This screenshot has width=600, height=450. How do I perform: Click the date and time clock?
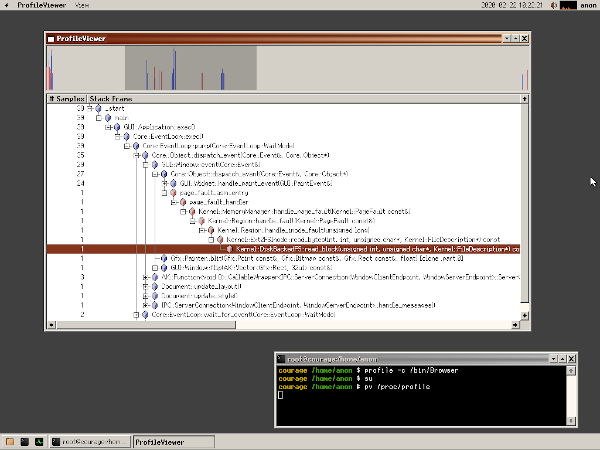[x=512, y=5]
